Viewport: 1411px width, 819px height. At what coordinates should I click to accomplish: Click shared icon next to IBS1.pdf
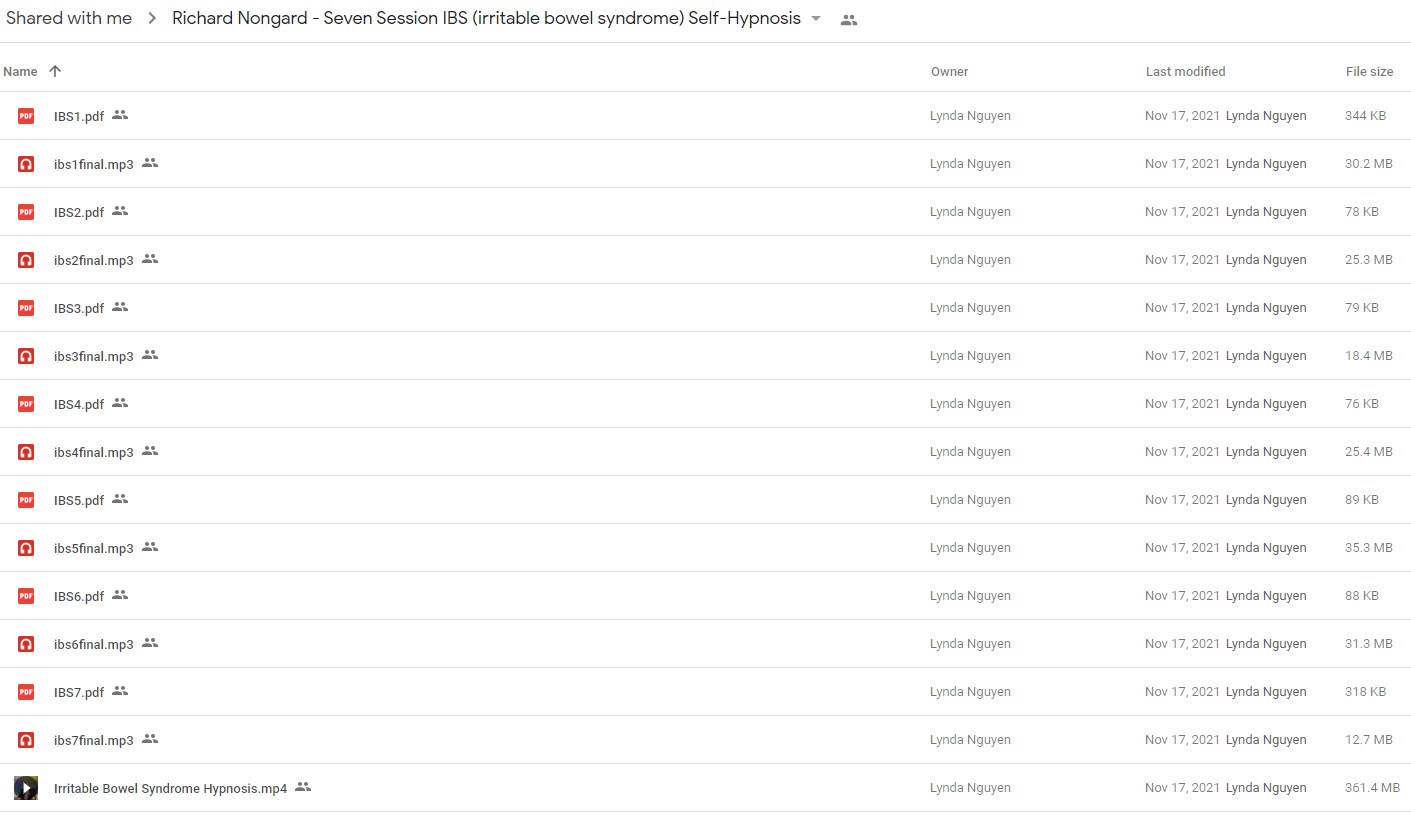[120, 115]
